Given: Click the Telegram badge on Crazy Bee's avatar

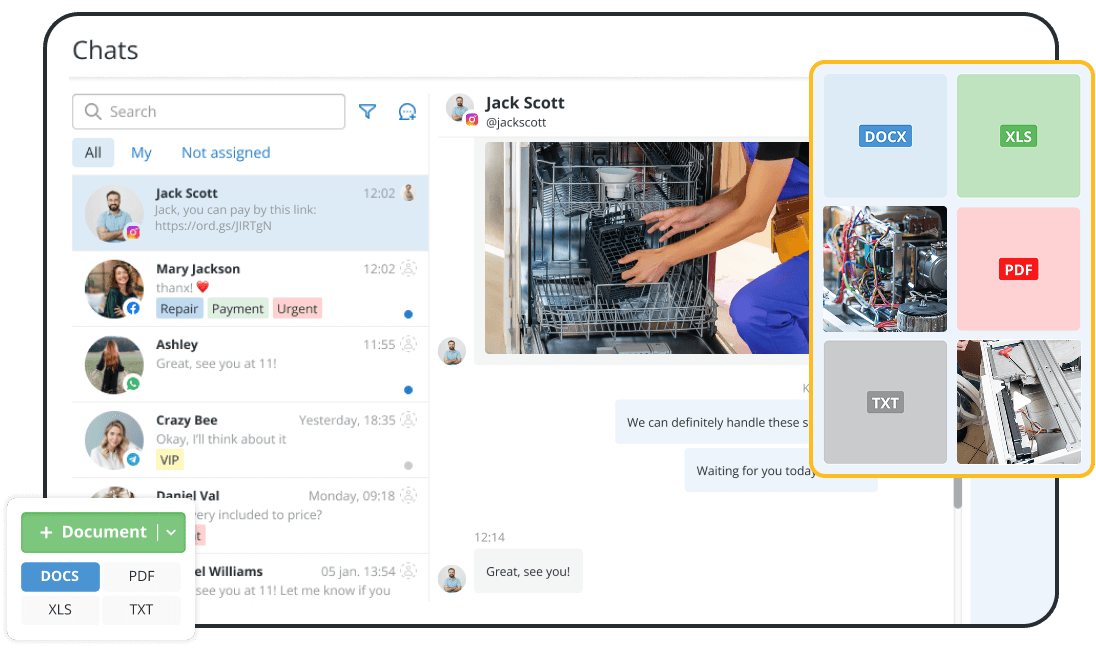Looking at the screenshot, I should pos(132,458).
